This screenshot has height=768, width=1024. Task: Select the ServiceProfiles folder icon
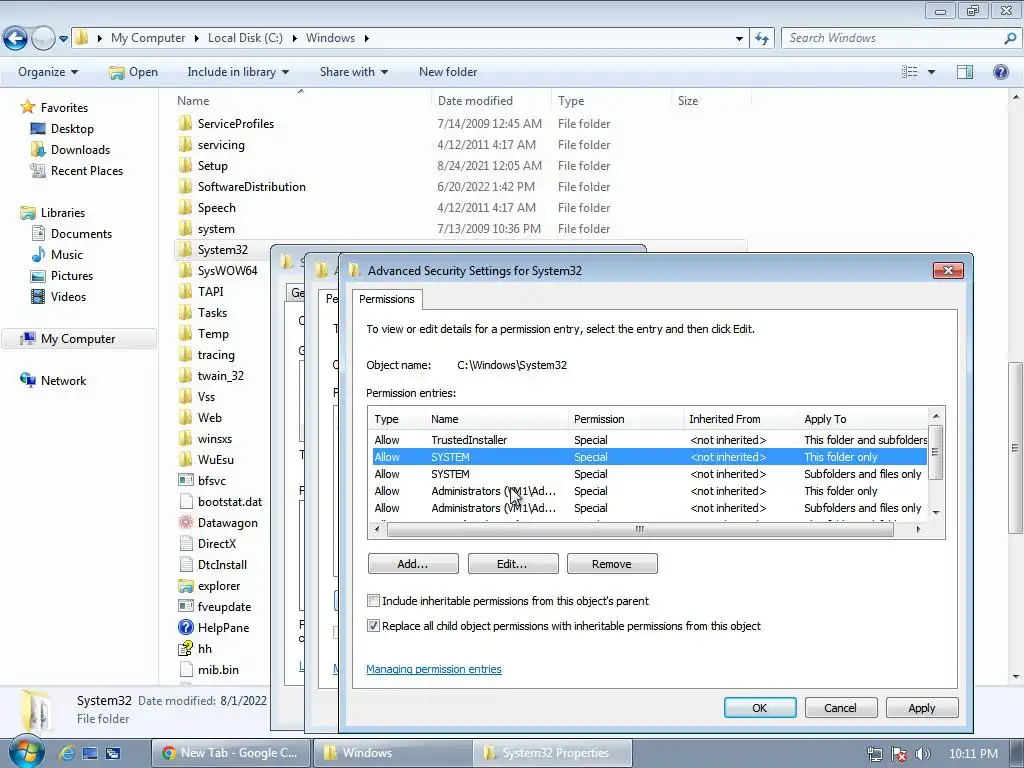click(185, 123)
